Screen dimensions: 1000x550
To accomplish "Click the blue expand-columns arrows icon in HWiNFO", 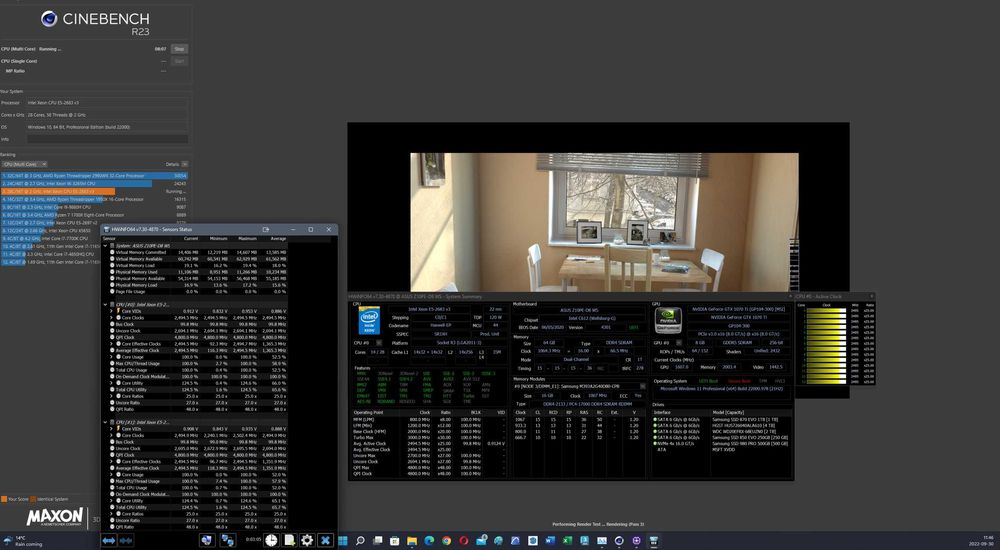I will tap(109, 540).
